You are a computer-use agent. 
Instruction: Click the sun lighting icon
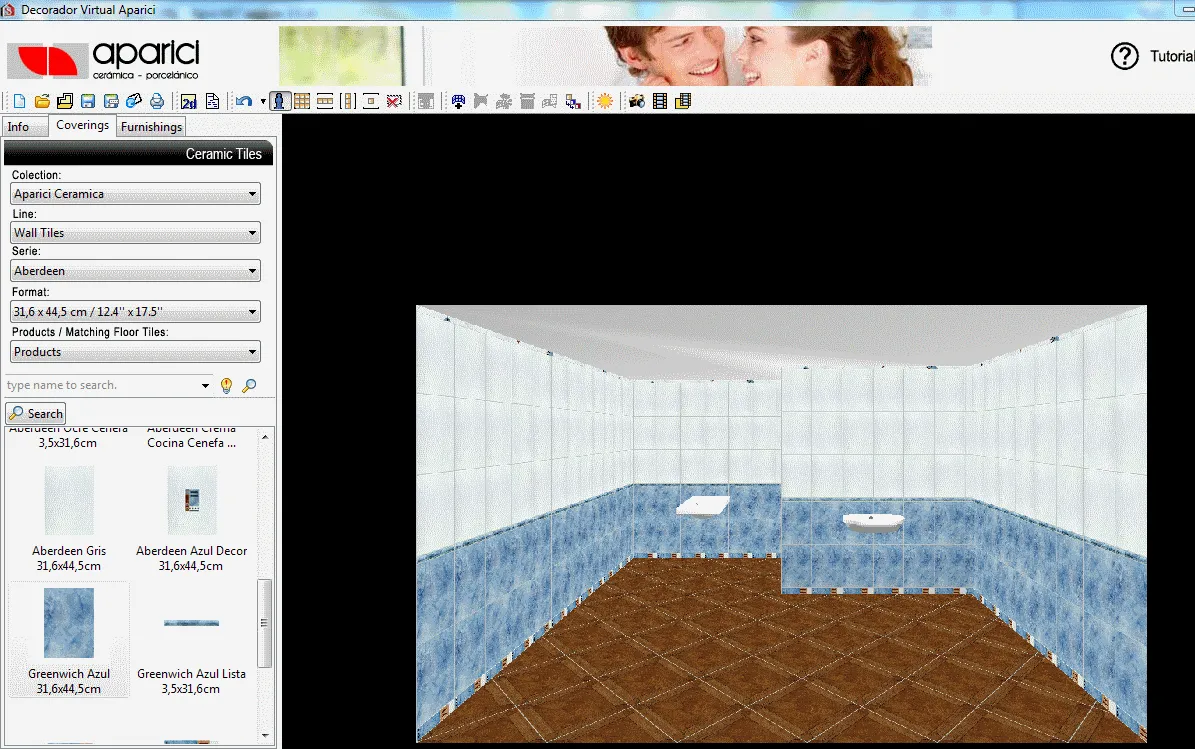tap(605, 101)
